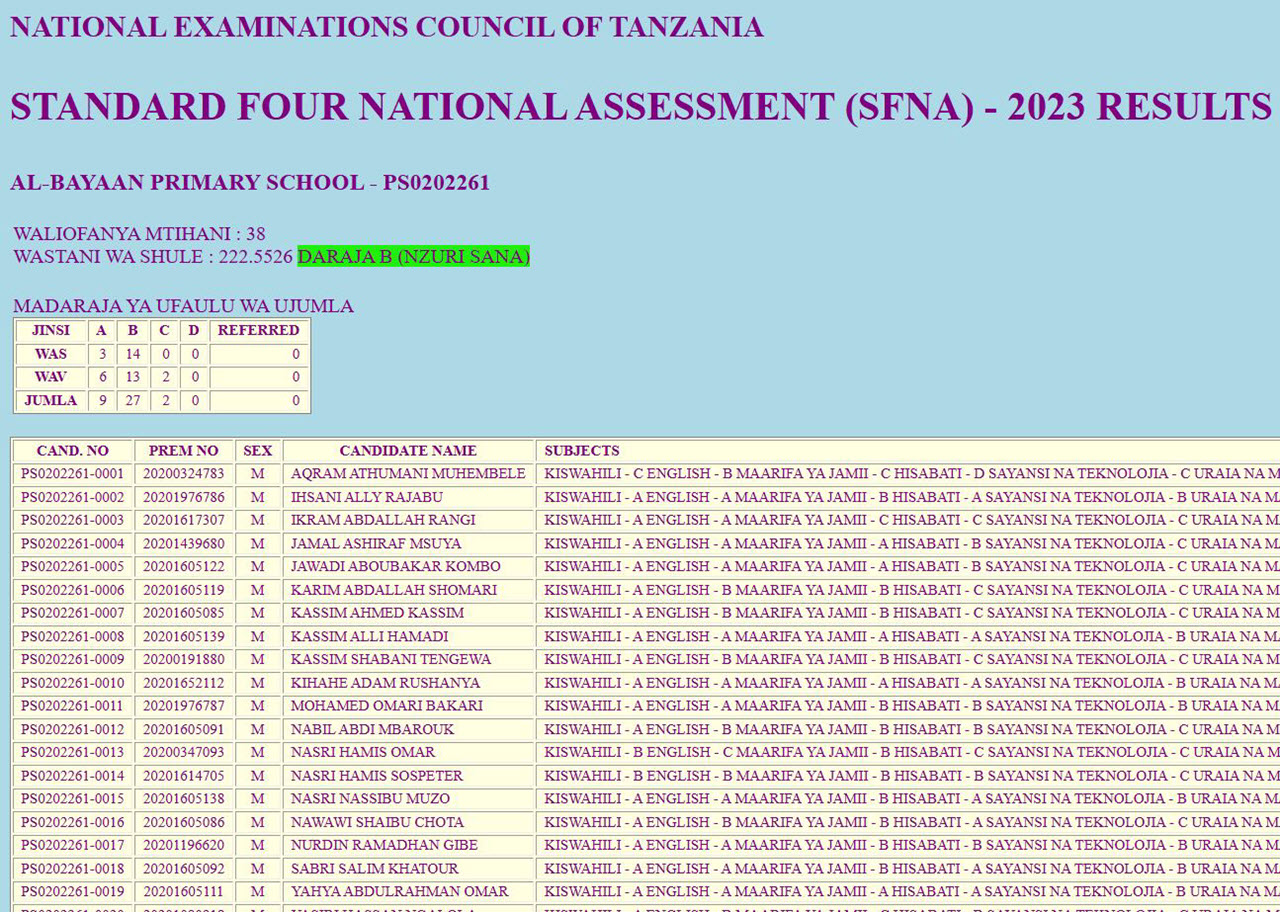The width and height of the screenshot is (1280, 912).
Task: Click the SEX column header
Action: pyautogui.click(x=258, y=451)
